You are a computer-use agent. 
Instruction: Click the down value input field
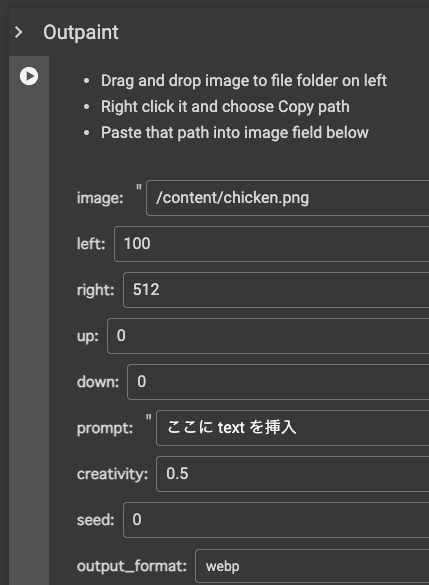click(278, 382)
